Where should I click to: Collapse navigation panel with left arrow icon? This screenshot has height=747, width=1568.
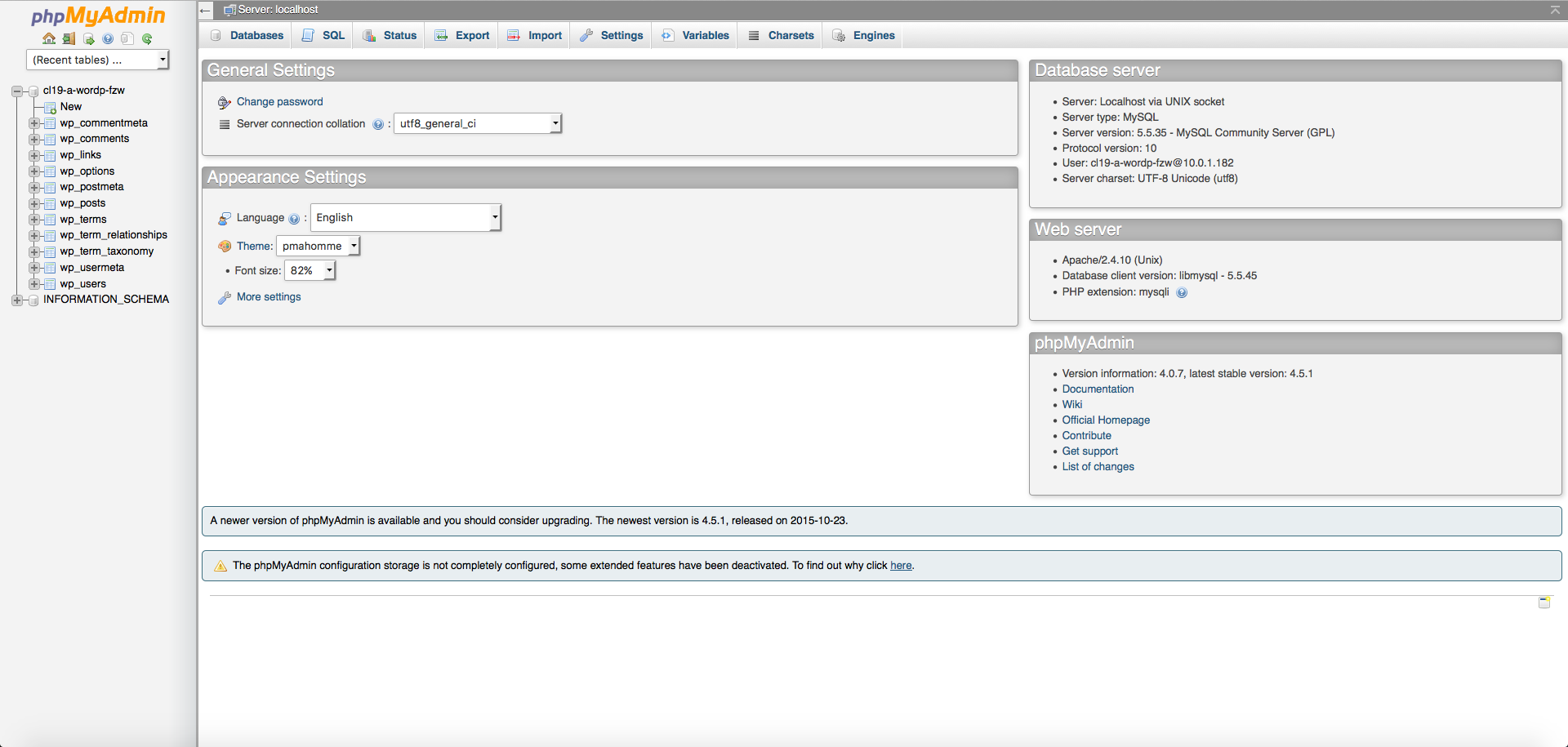(206, 11)
